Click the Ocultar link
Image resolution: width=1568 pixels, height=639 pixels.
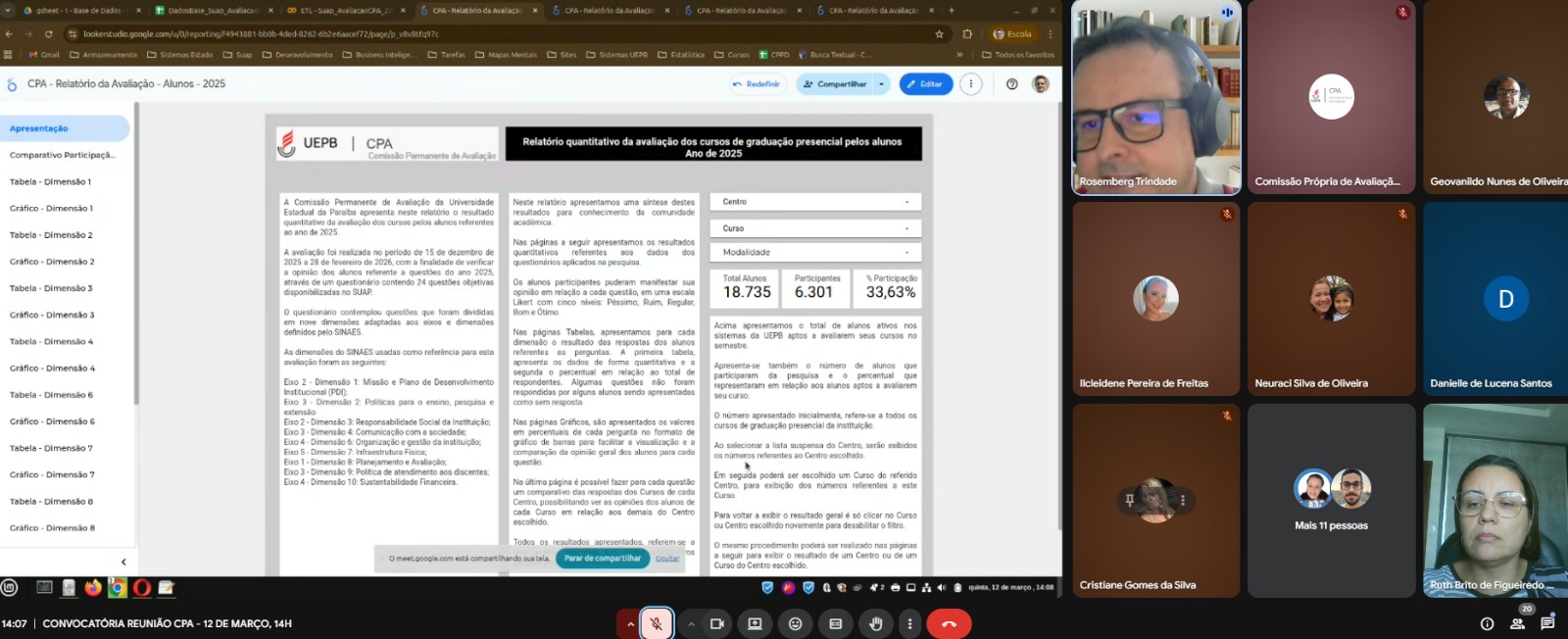pos(667,559)
